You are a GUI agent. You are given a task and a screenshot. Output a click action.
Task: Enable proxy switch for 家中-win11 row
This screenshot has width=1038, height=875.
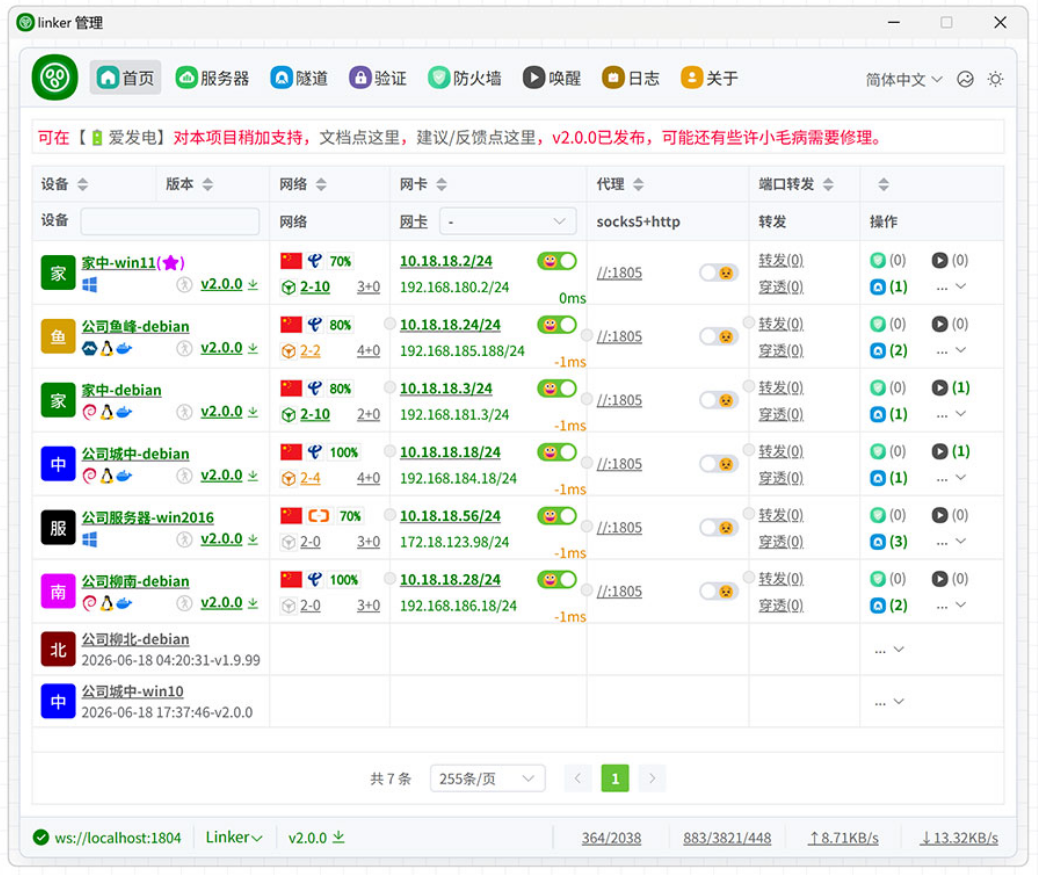719,273
